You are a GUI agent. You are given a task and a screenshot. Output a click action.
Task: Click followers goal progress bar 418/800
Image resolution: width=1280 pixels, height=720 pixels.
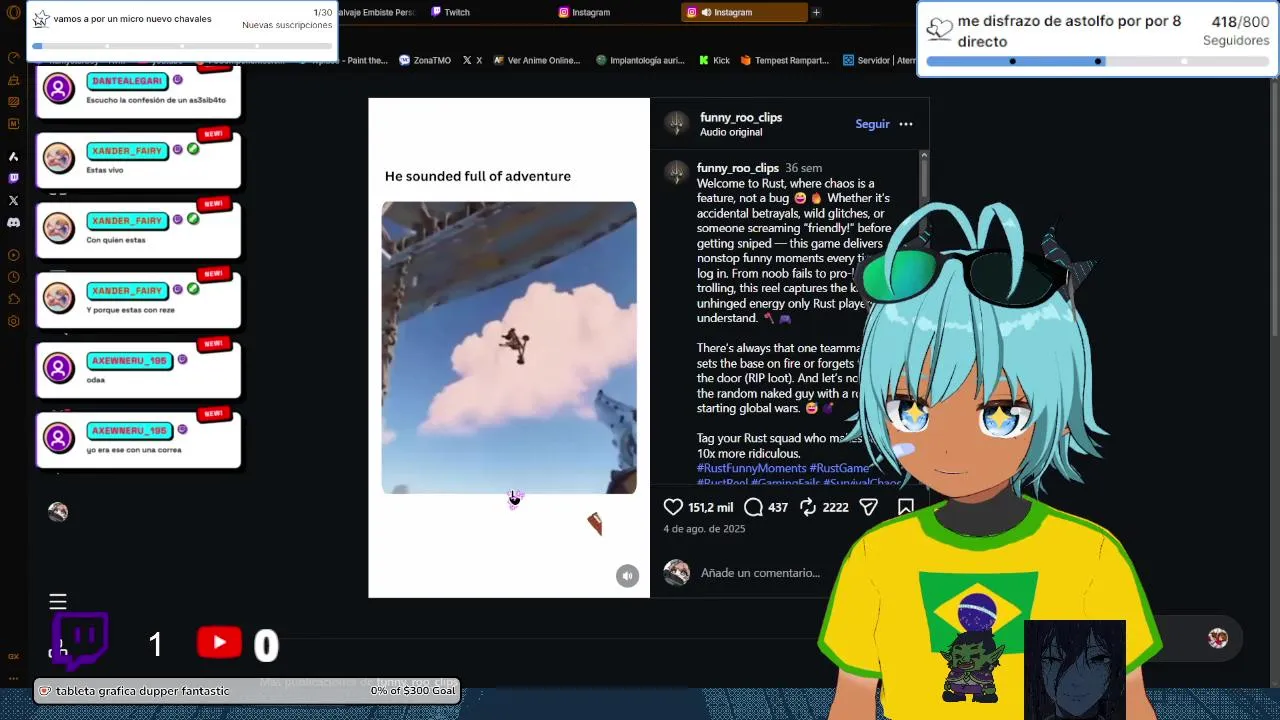click(x=1097, y=61)
